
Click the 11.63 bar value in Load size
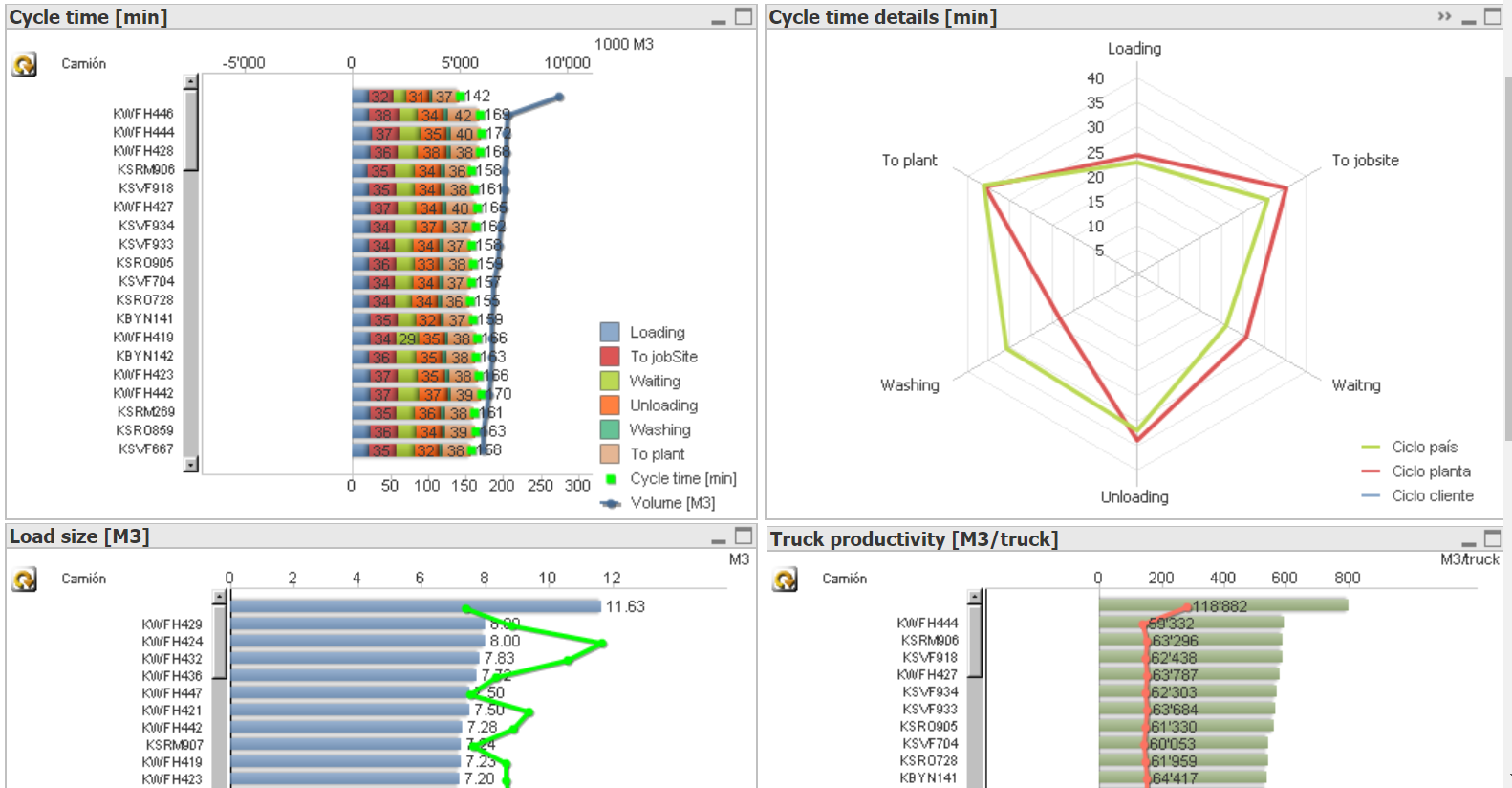click(625, 606)
